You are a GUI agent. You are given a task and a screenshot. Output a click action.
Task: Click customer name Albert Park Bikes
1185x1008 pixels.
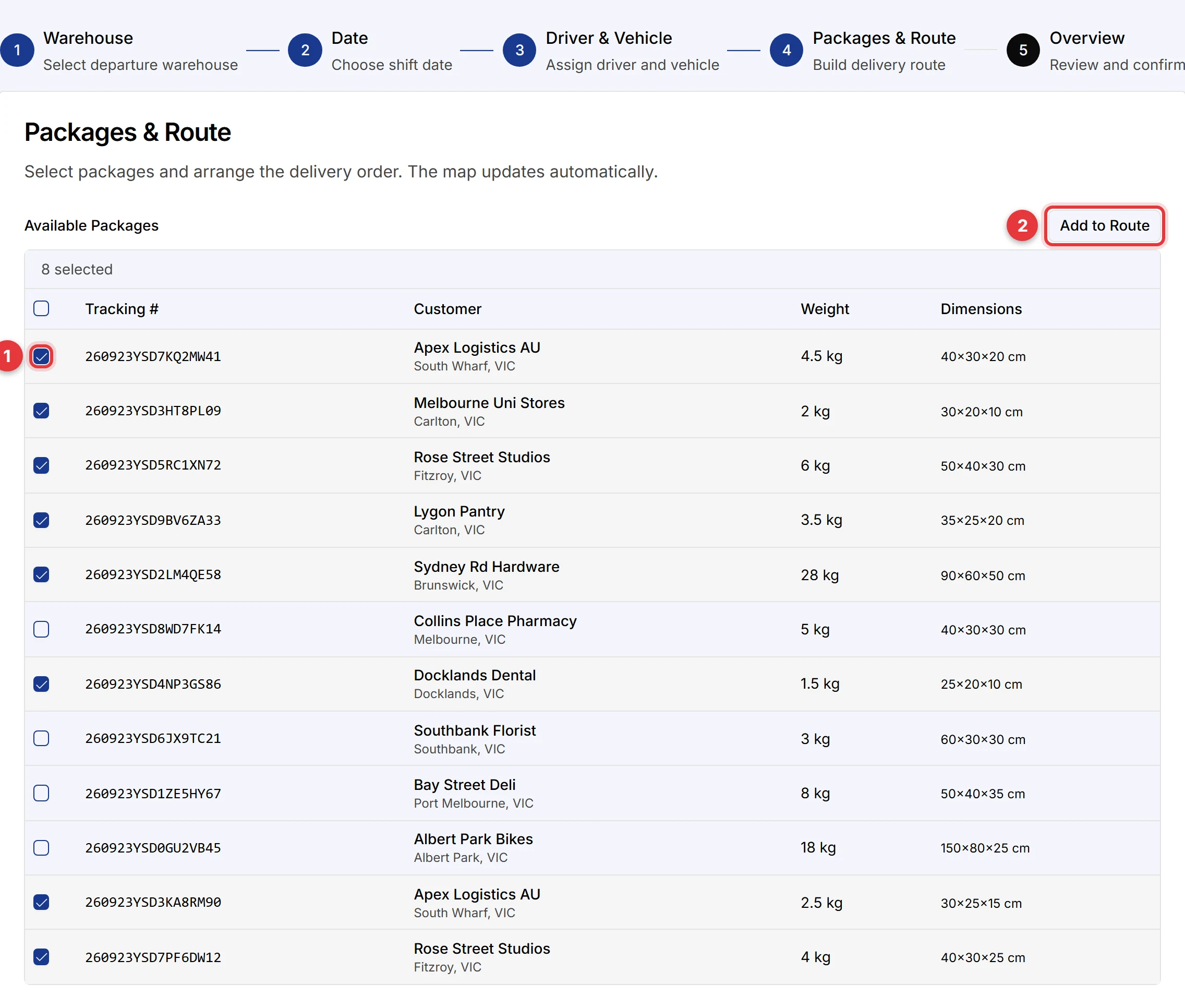pyautogui.click(x=473, y=839)
